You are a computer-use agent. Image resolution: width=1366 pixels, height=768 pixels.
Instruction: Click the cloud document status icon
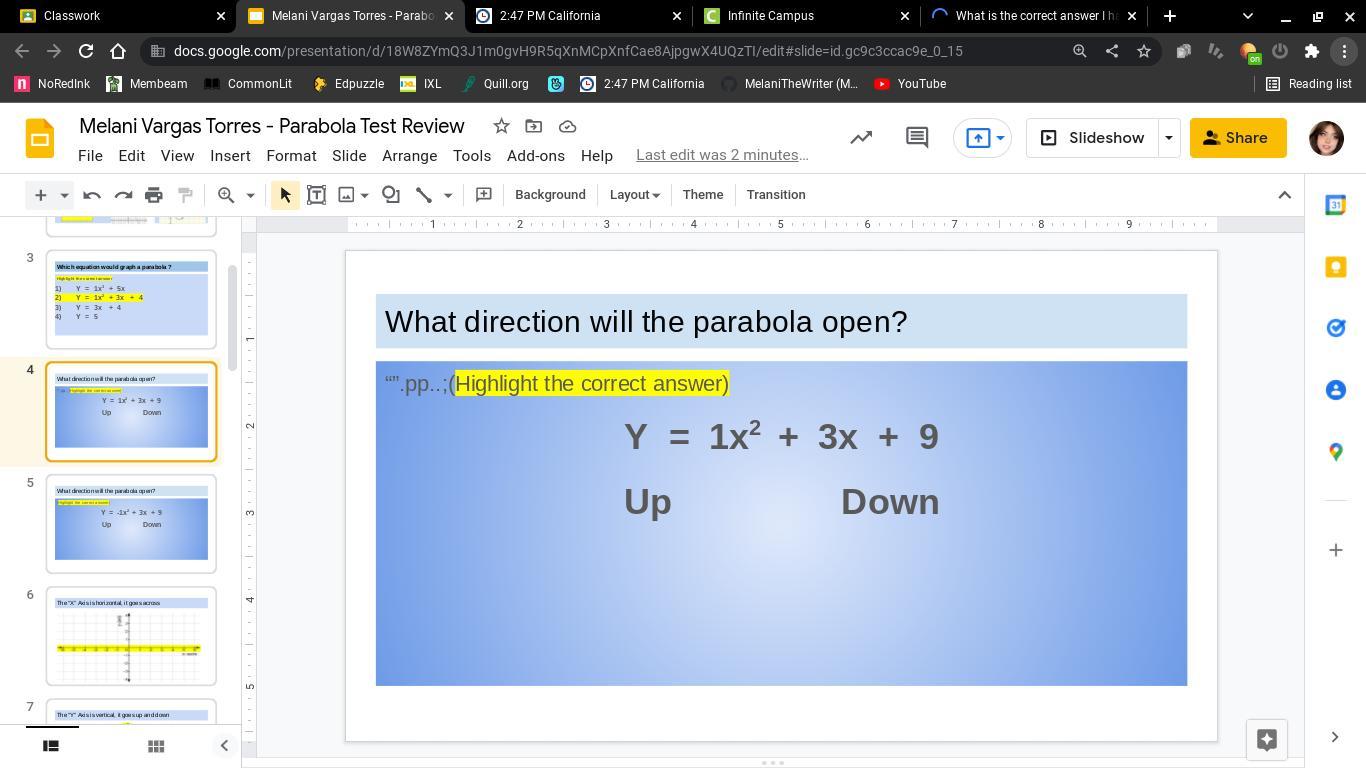point(568,126)
